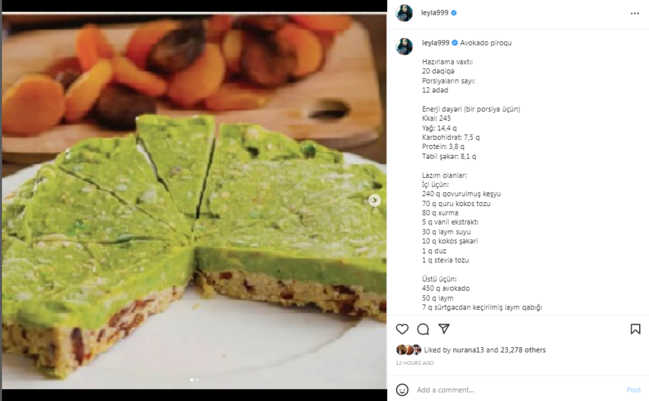Screen dimensions: 649x401
Task: Click the 12 HOURS AGO timestamp
Action: pos(415,363)
